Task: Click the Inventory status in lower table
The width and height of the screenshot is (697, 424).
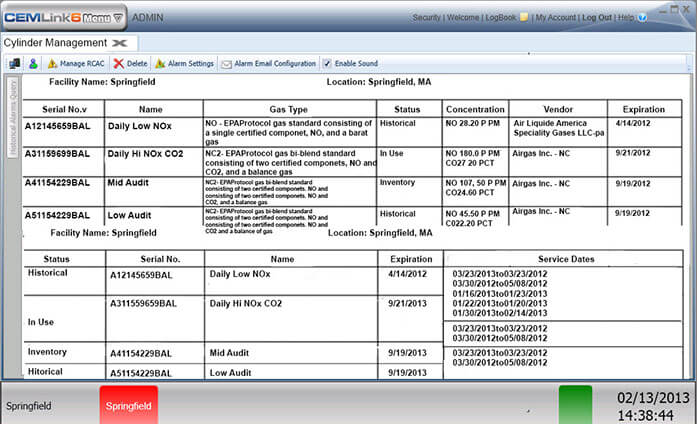Action: (47, 352)
